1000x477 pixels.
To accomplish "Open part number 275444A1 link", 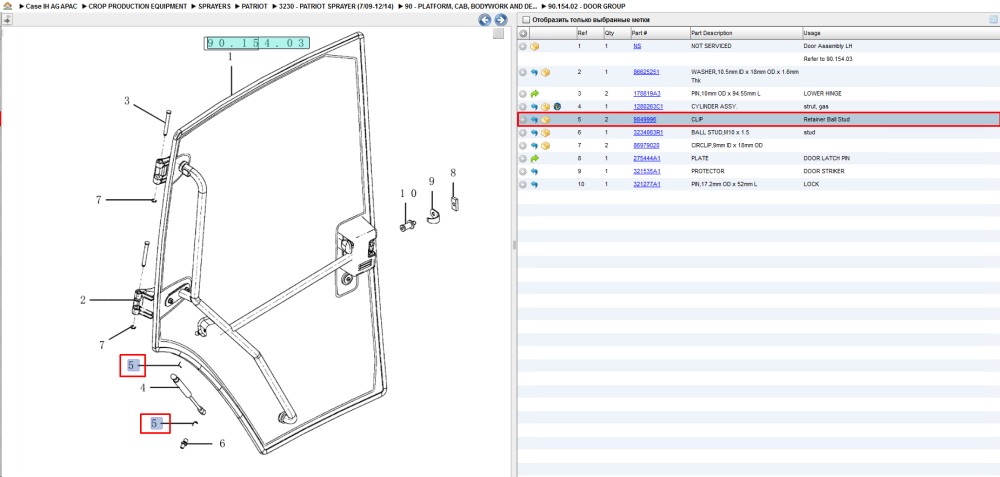I will [647, 158].
